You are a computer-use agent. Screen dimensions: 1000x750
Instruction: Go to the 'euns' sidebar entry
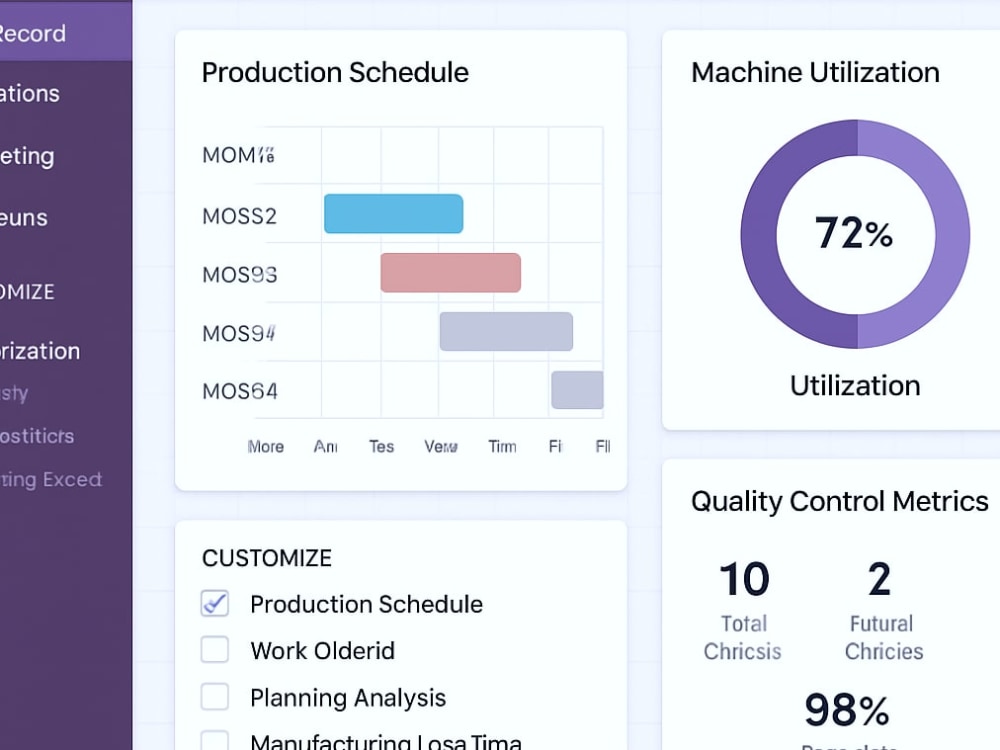[24, 218]
